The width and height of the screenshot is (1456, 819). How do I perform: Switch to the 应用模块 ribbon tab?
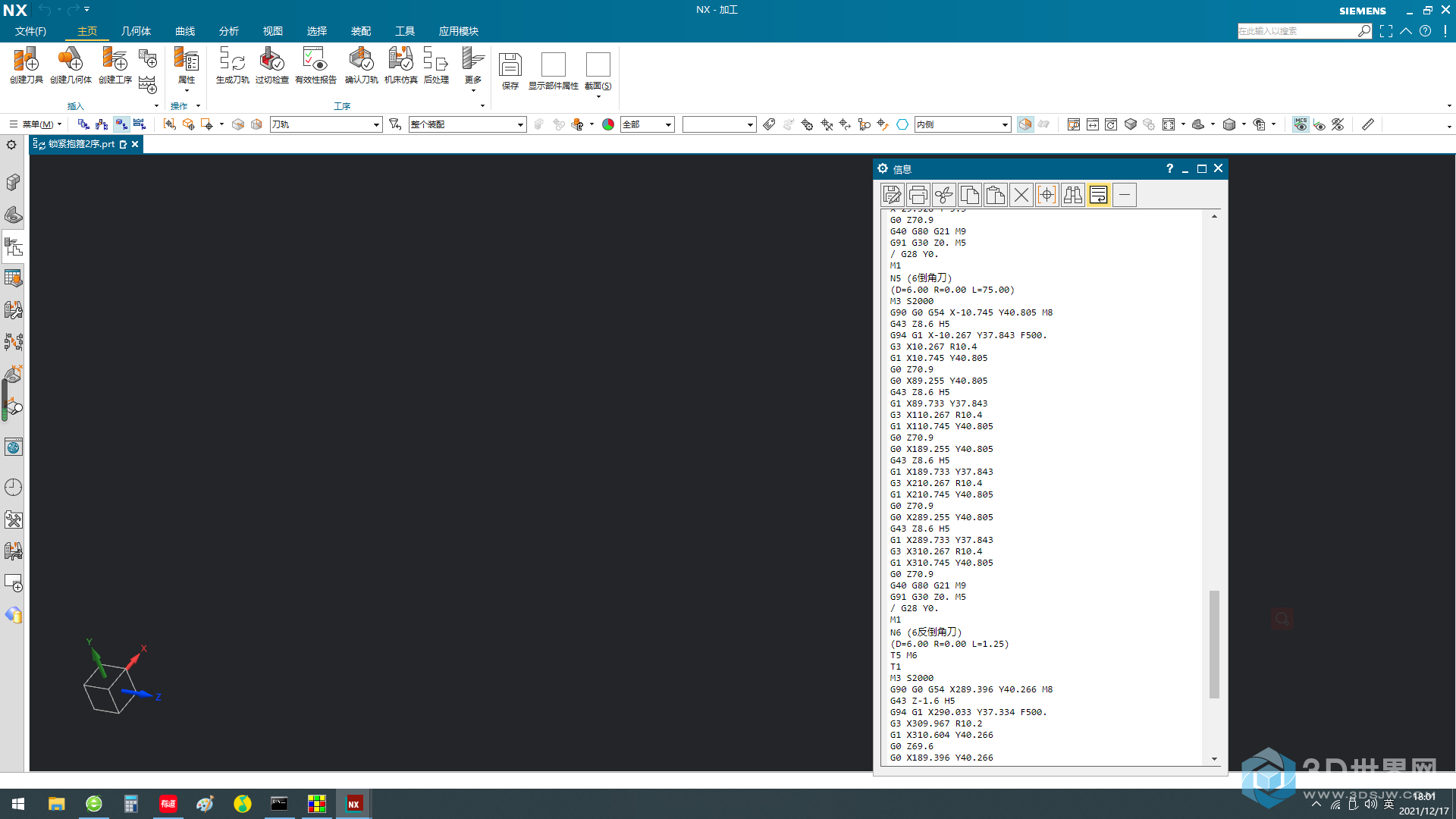click(x=459, y=31)
